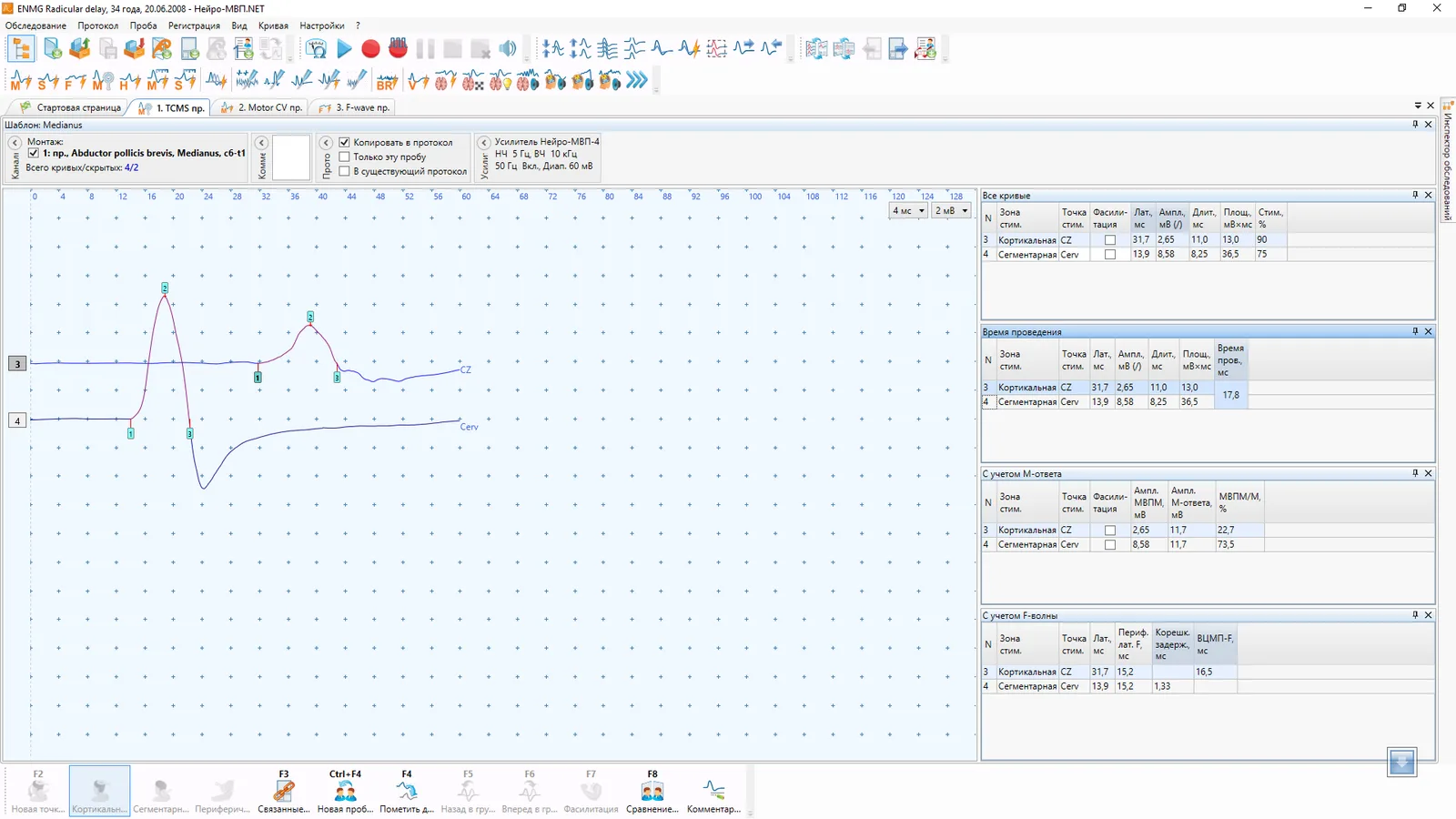
Task: Click the brain with lightning bolt icon
Action: (445, 81)
